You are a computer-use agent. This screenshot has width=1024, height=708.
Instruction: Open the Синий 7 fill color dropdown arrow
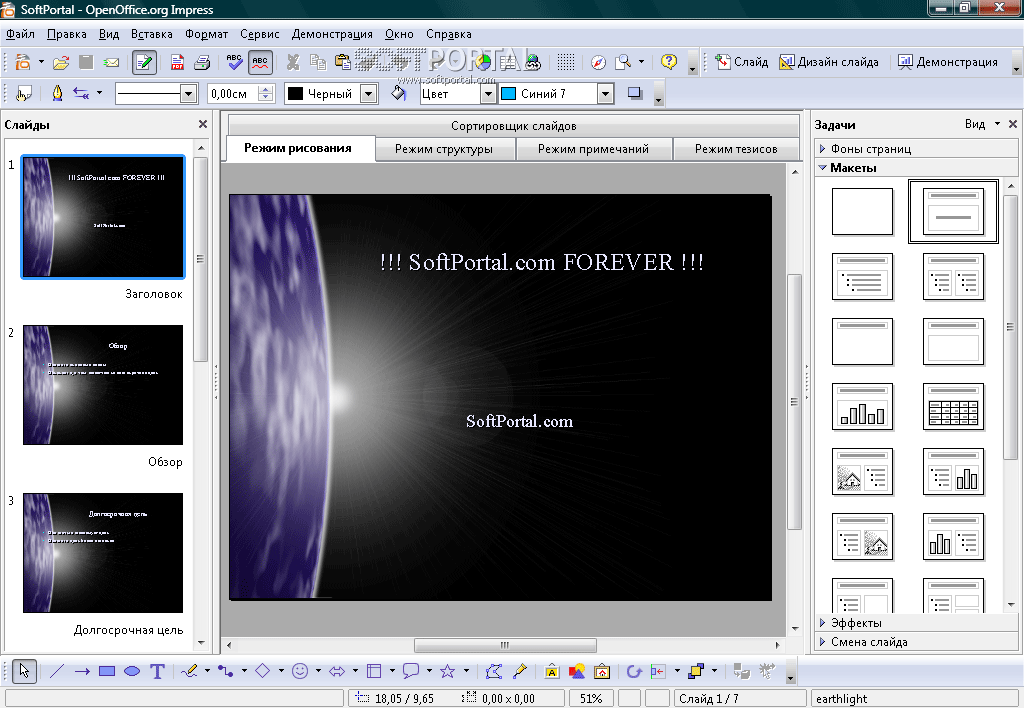tap(605, 94)
